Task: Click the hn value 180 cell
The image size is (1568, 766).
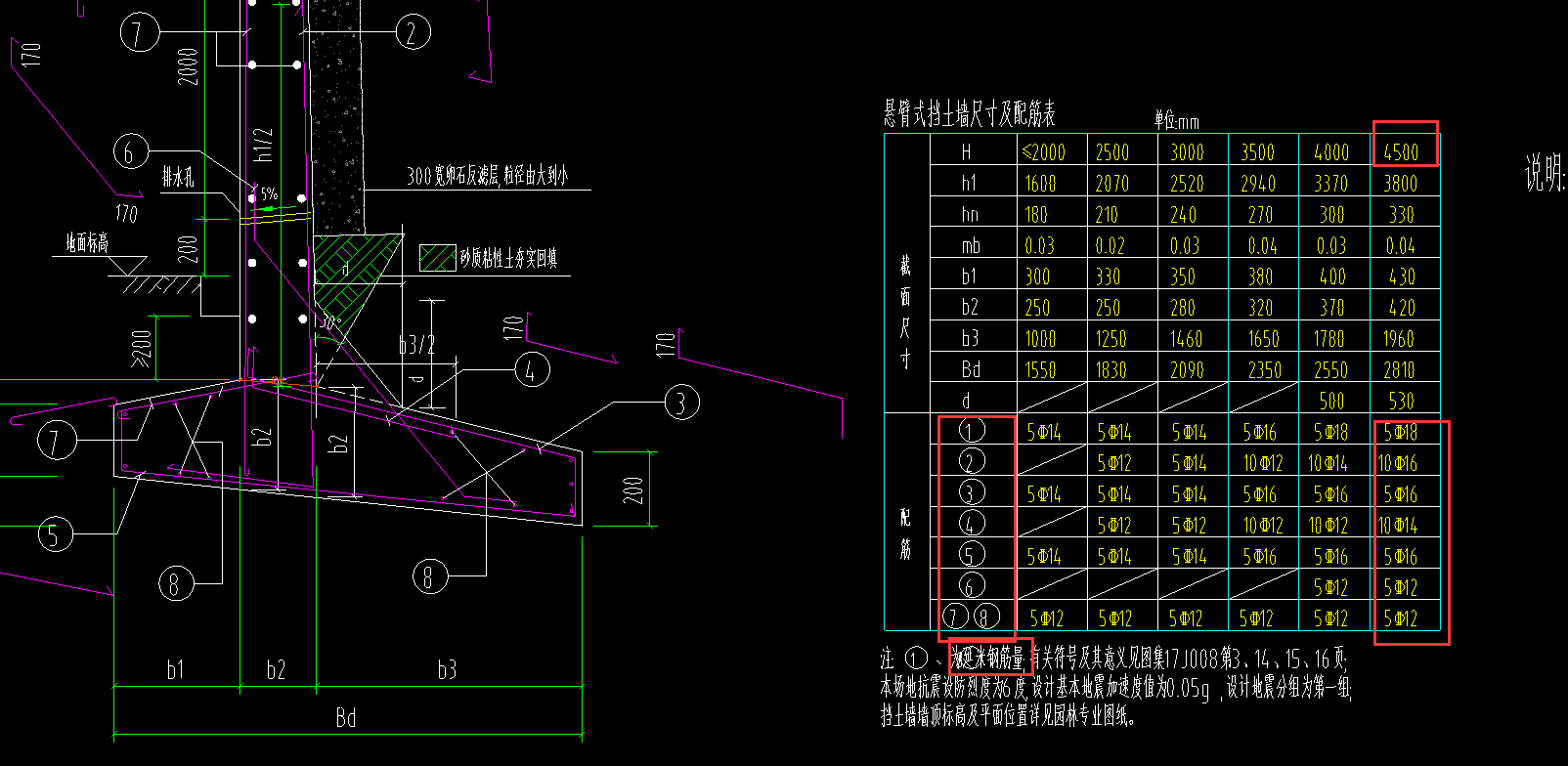Action: point(1036,215)
